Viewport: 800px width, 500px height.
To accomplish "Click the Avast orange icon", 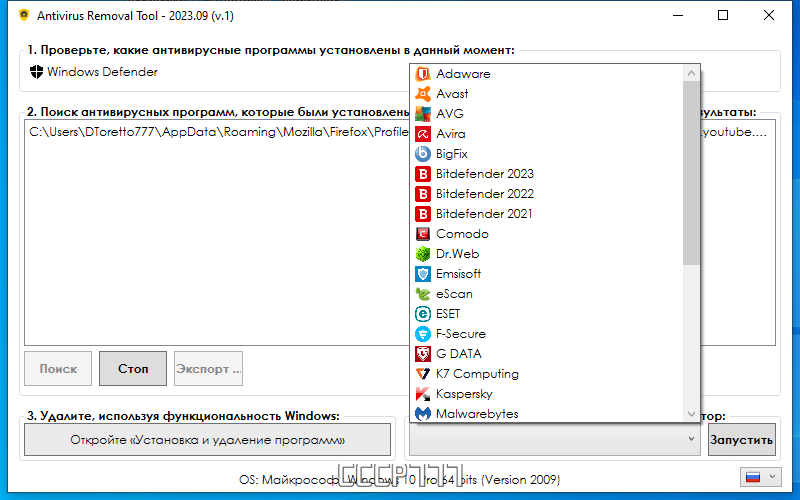I will (x=423, y=94).
